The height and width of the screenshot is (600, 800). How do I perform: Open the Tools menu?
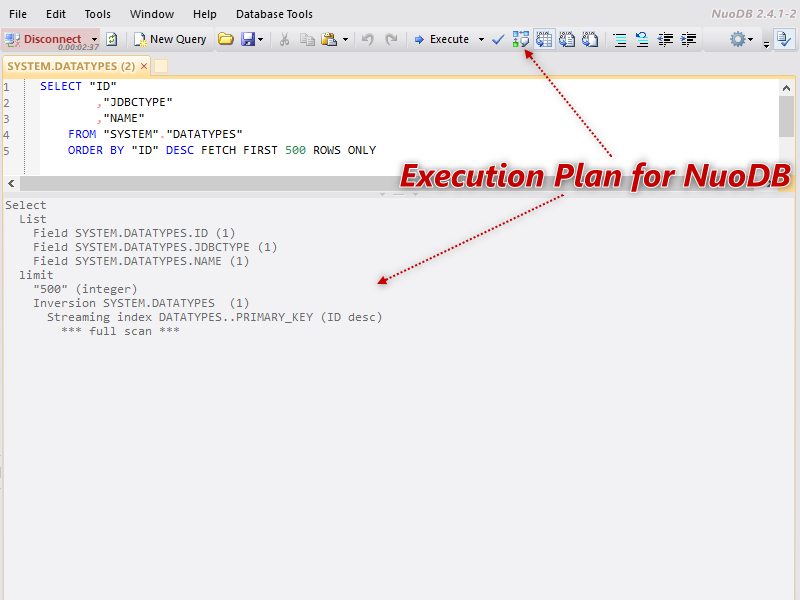coord(97,14)
